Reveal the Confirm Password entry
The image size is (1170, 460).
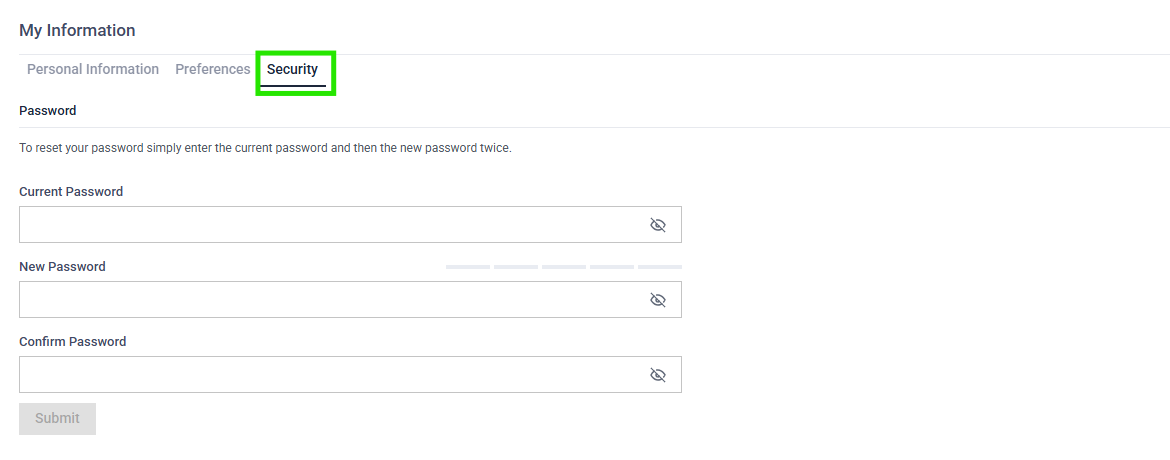click(657, 375)
